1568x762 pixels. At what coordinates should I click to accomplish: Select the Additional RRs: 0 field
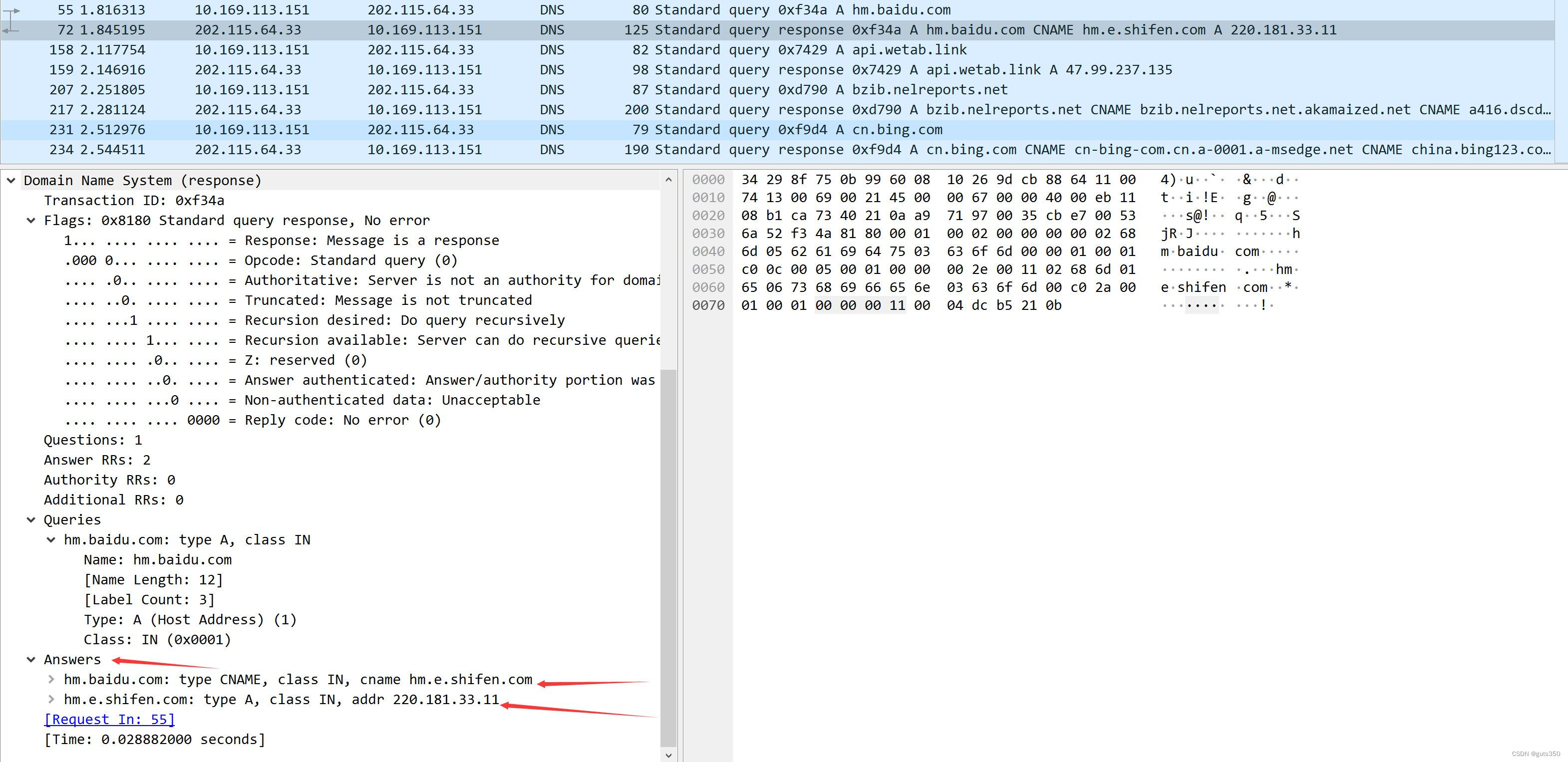click(x=113, y=501)
